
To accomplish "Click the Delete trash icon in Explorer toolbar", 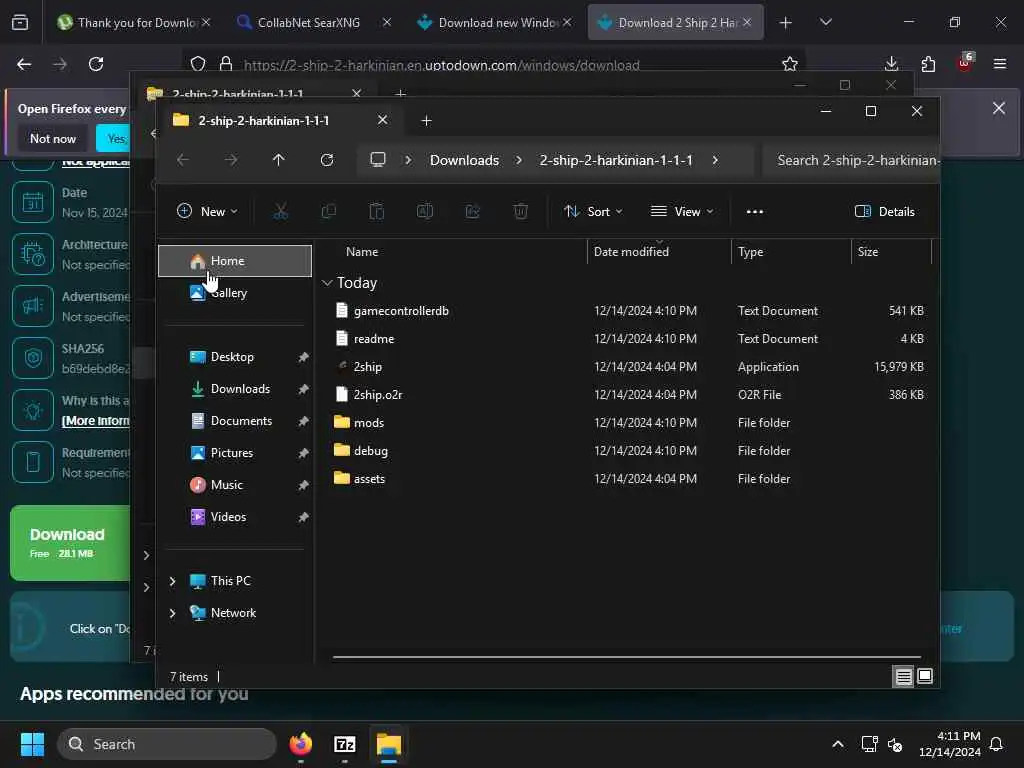I will pos(520,211).
